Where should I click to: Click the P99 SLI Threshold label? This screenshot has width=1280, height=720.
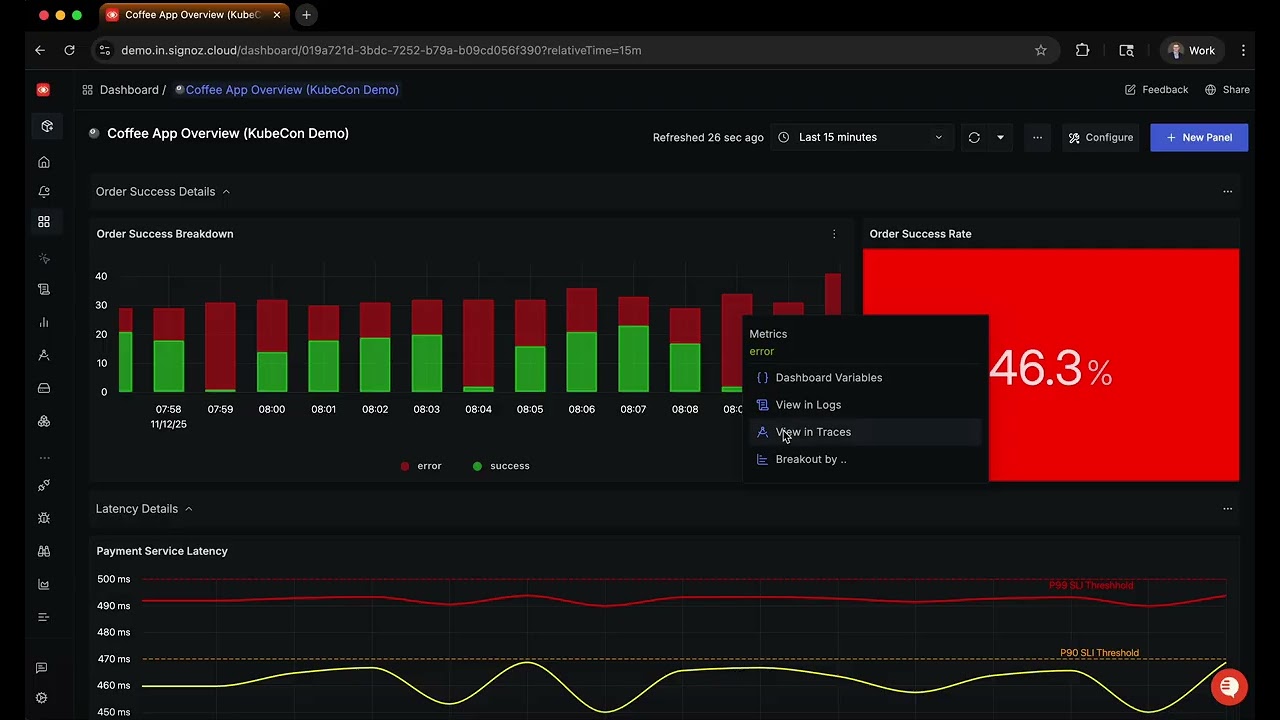(x=1091, y=585)
